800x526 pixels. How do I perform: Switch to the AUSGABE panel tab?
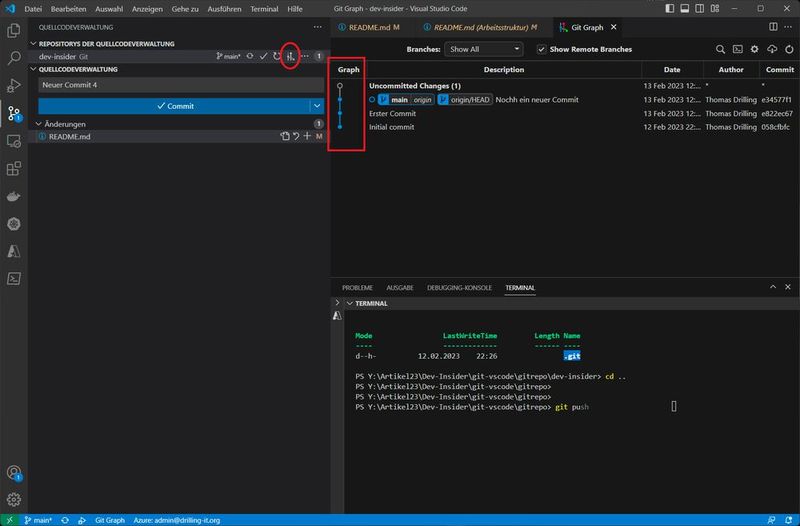point(400,288)
